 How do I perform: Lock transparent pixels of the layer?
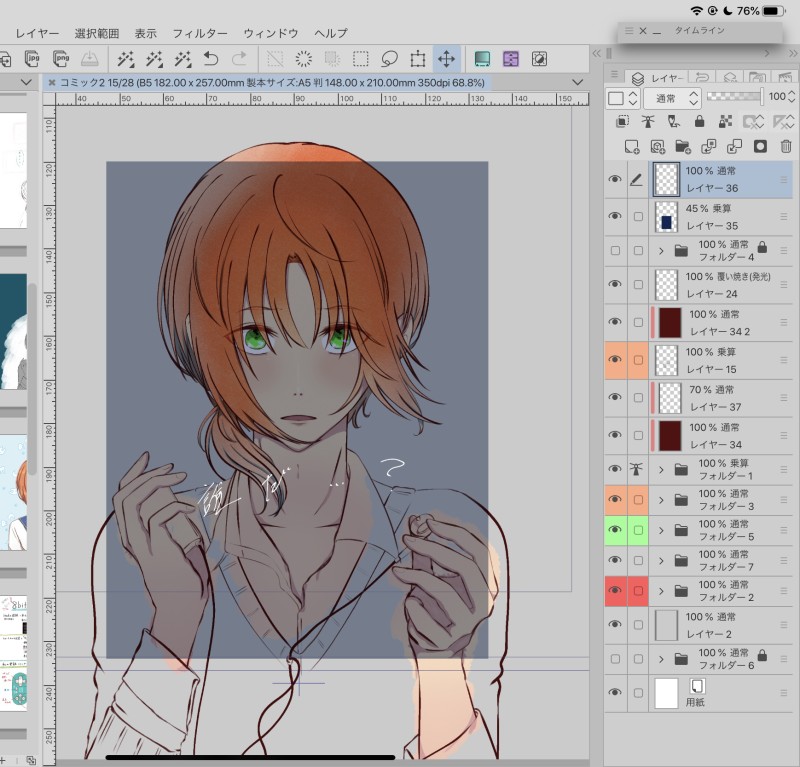click(725, 121)
